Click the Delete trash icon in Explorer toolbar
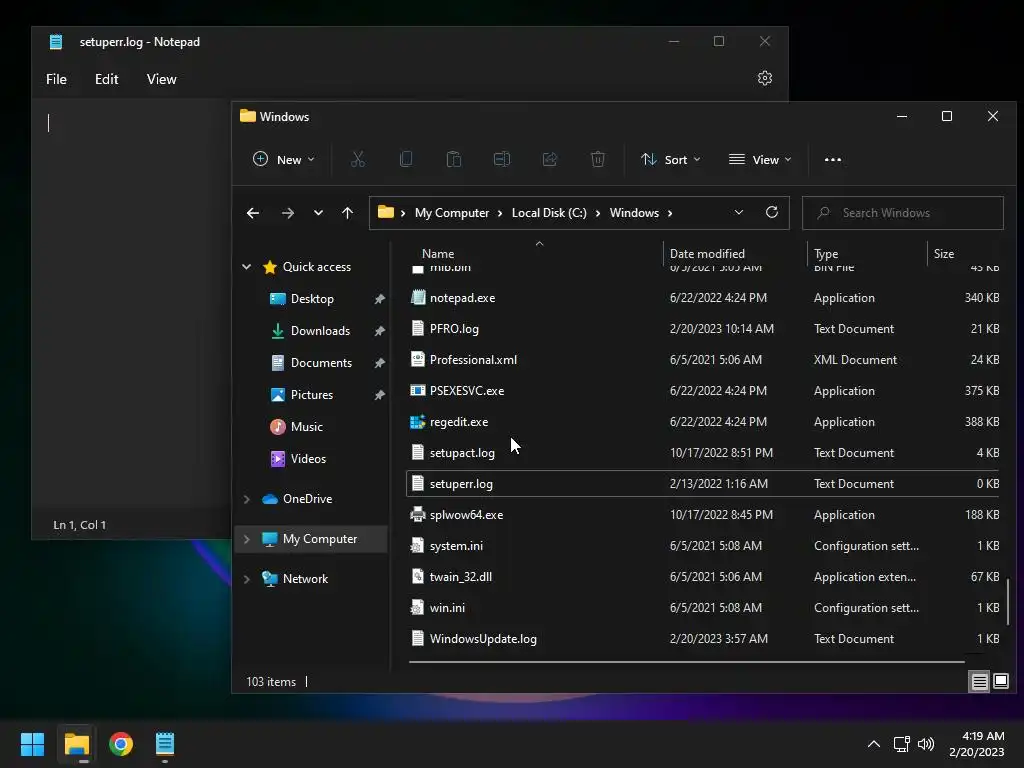This screenshot has height=768, width=1024. (598, 159)
